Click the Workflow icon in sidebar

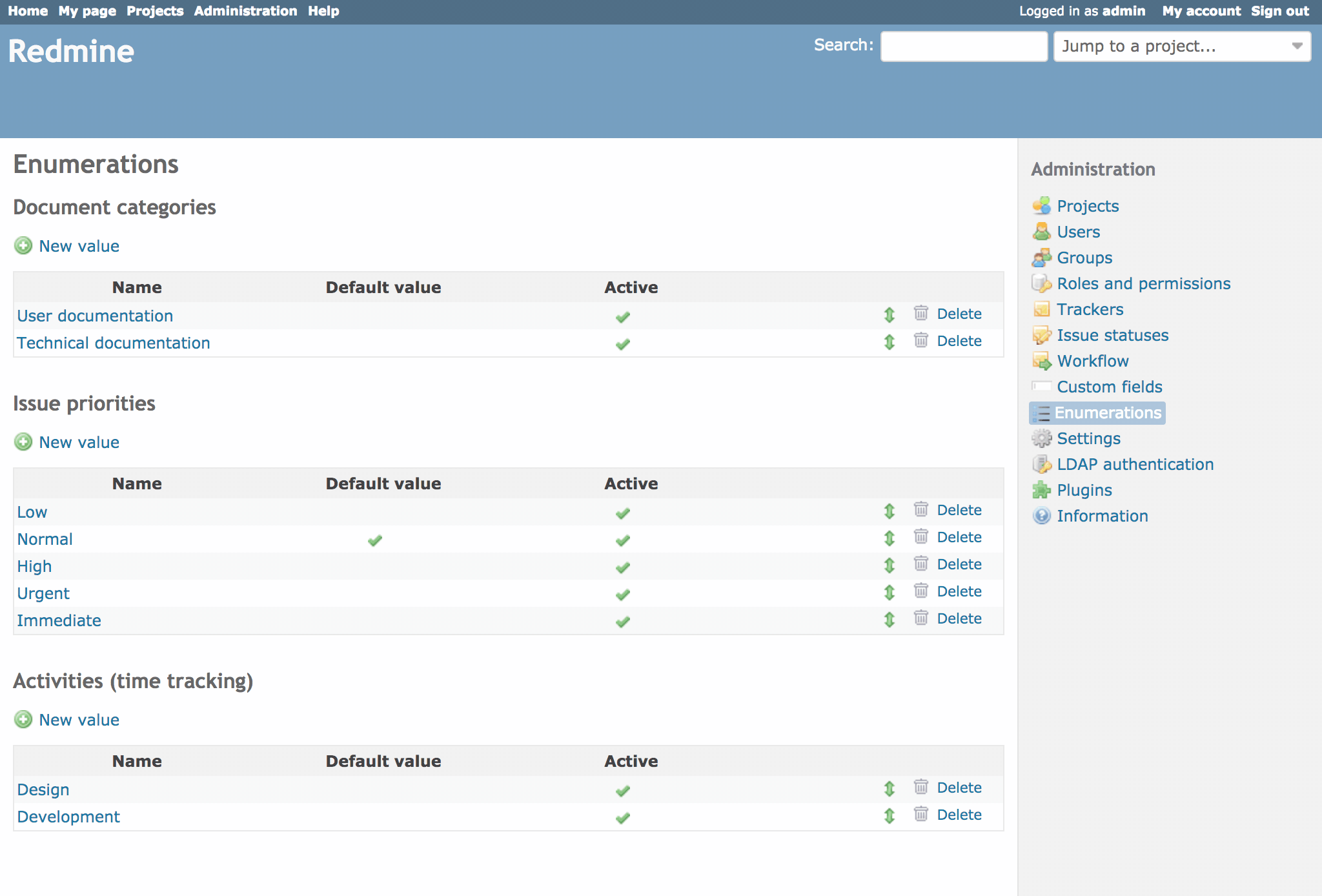[1041, 361]
